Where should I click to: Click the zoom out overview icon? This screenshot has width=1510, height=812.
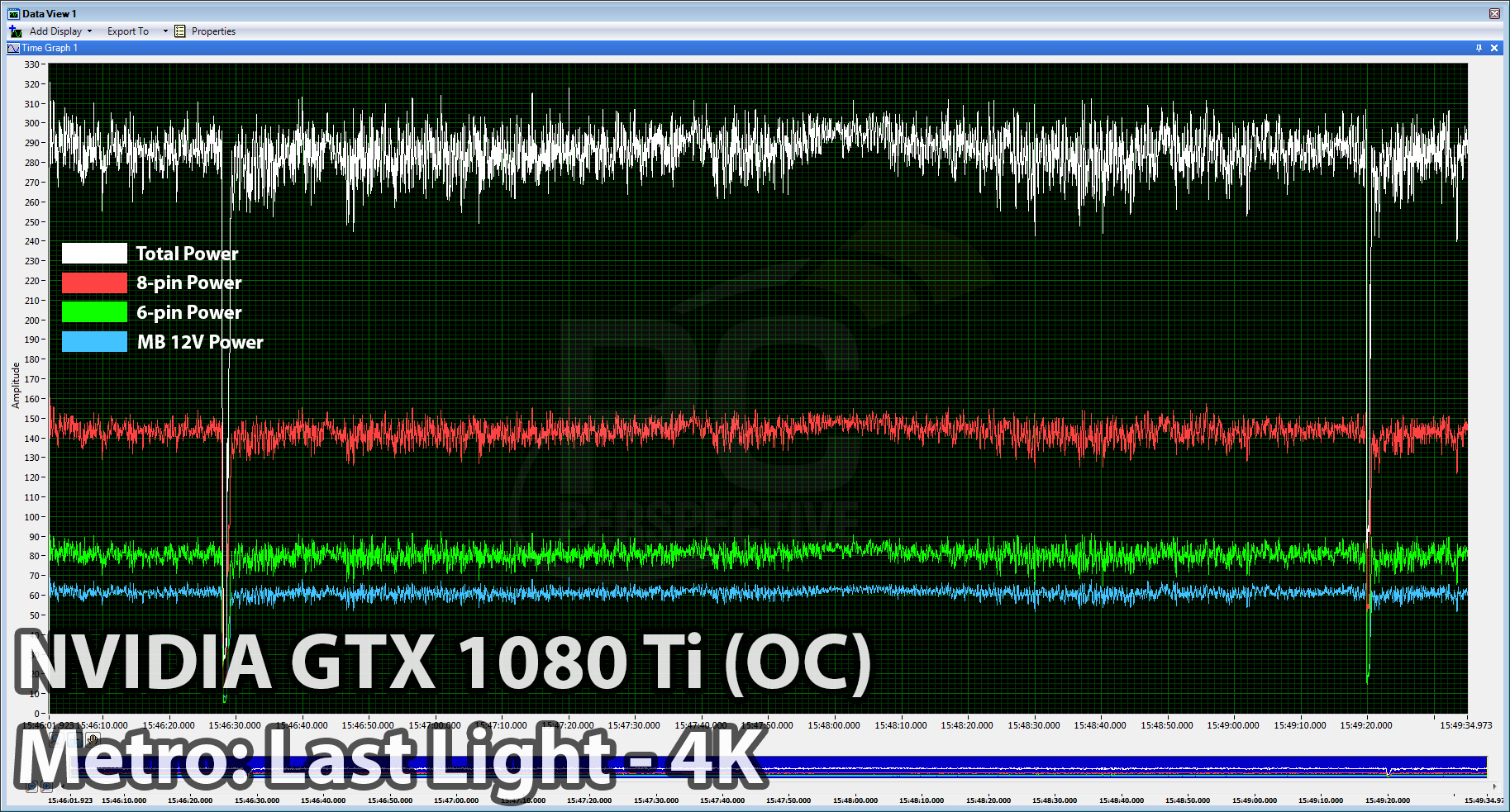31,786
